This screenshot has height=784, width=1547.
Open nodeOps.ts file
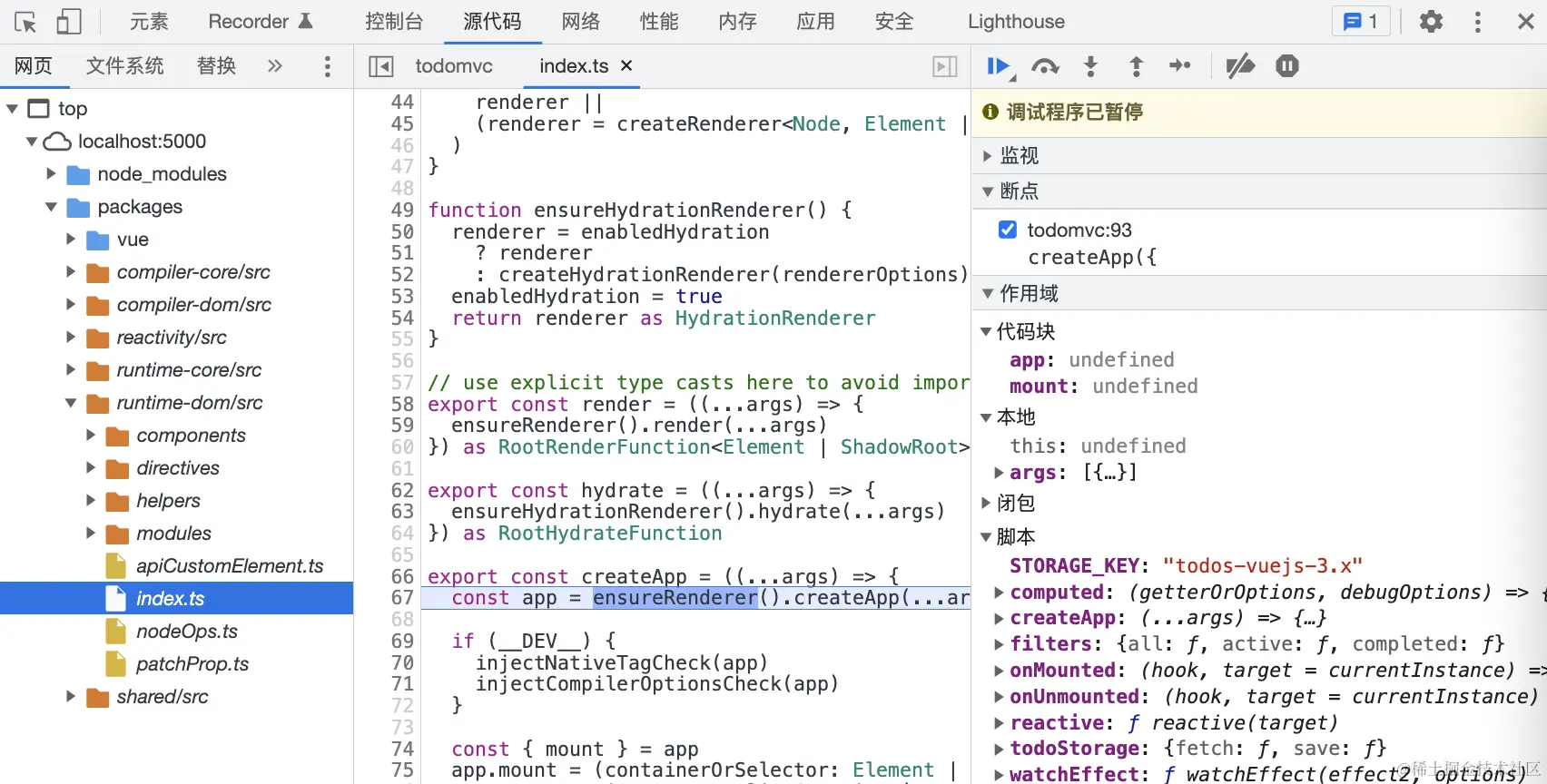coord(187,632)
